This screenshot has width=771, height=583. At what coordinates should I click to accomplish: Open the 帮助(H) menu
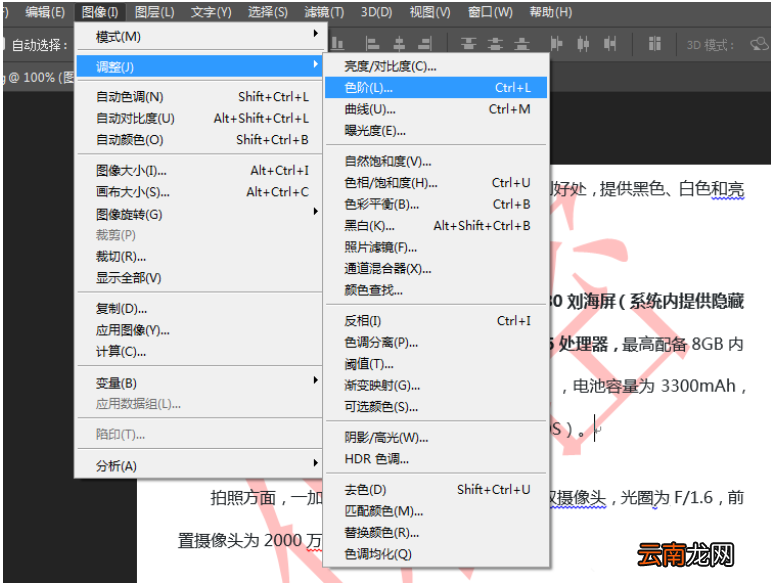(x=551, y=12)
